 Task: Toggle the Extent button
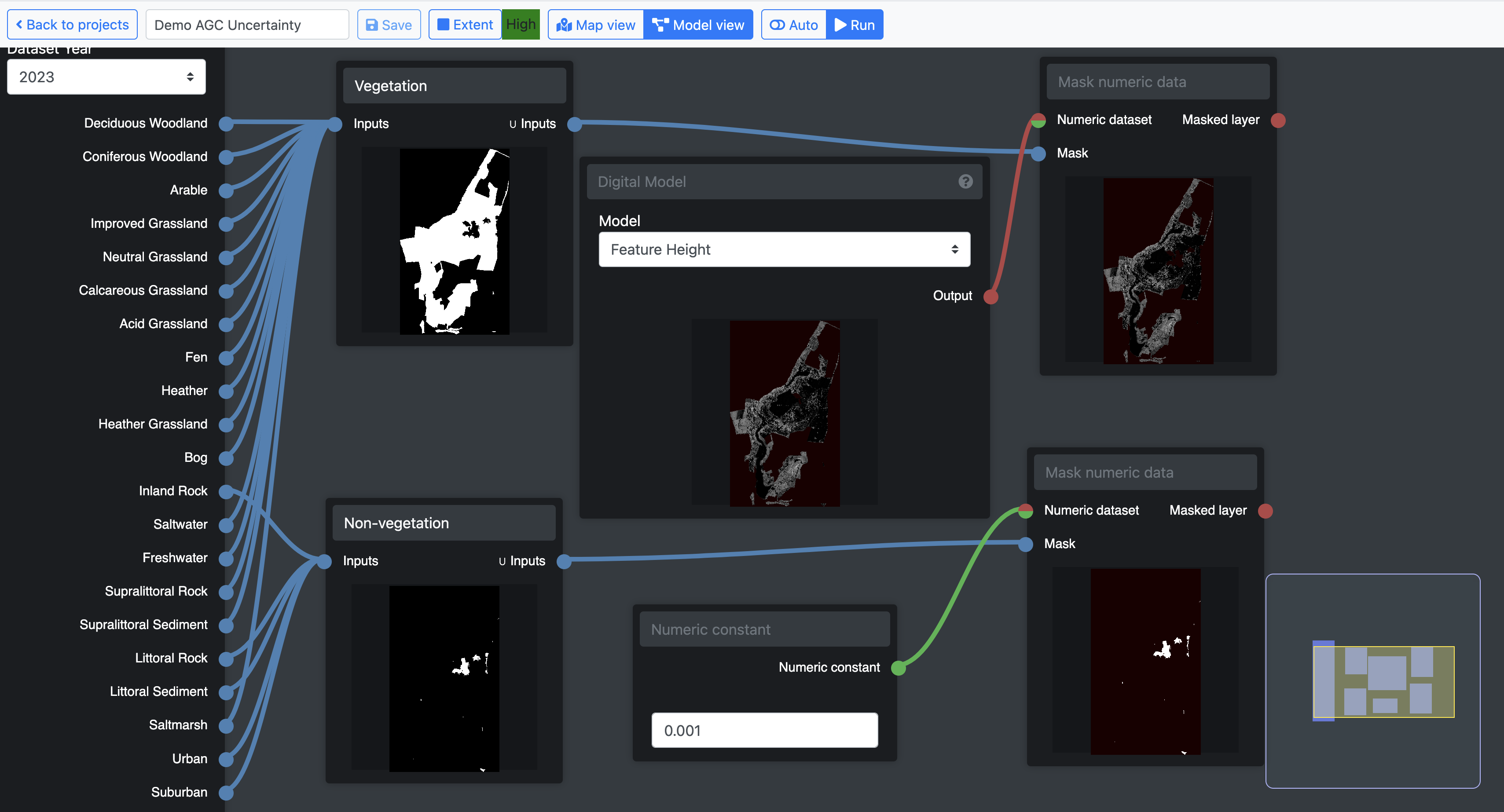[x=465, y=25]
